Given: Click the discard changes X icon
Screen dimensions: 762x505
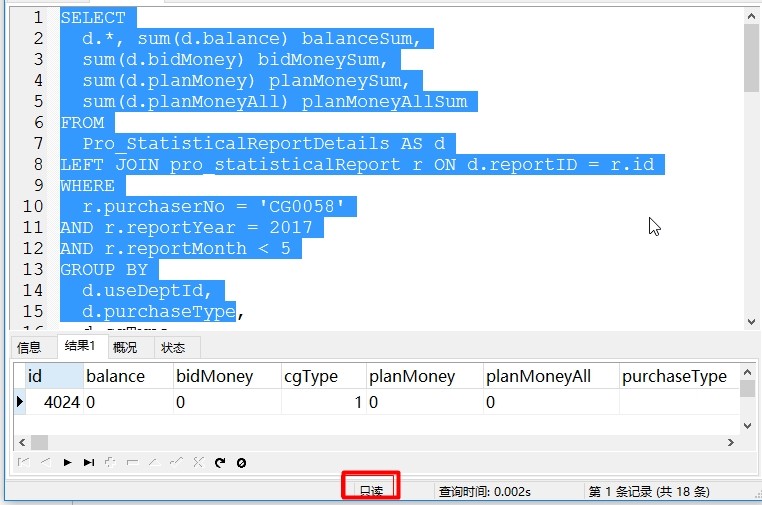Looking at the screenshot, I should point(198,462).
